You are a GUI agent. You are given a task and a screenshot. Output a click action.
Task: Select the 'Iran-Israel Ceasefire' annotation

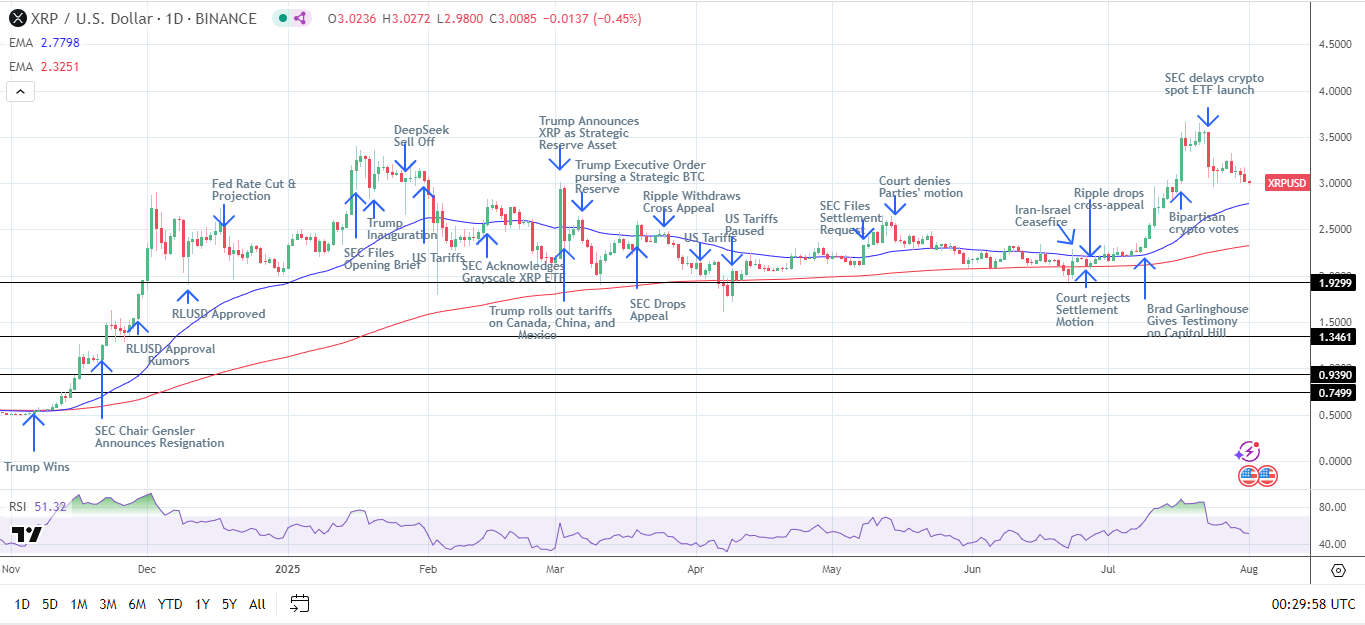click(x=1043, y=217)
